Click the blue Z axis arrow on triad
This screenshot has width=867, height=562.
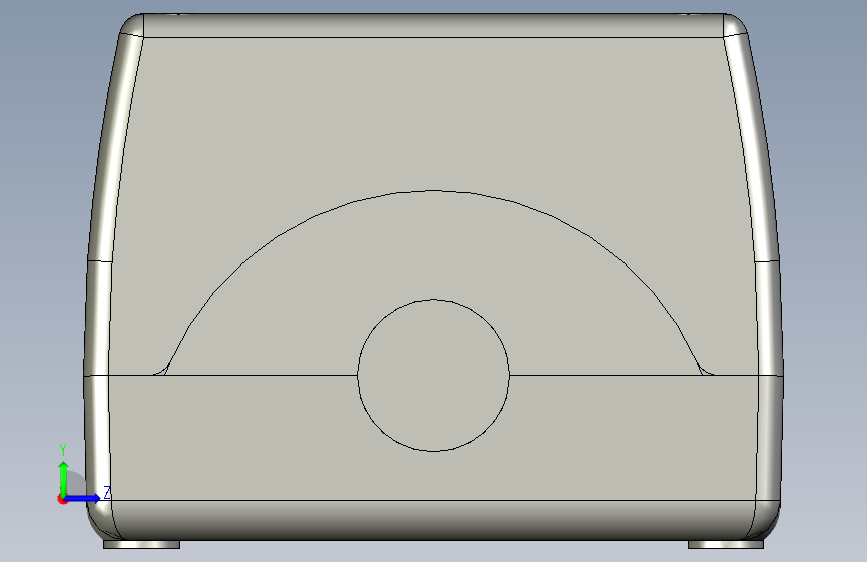point(83,498)
